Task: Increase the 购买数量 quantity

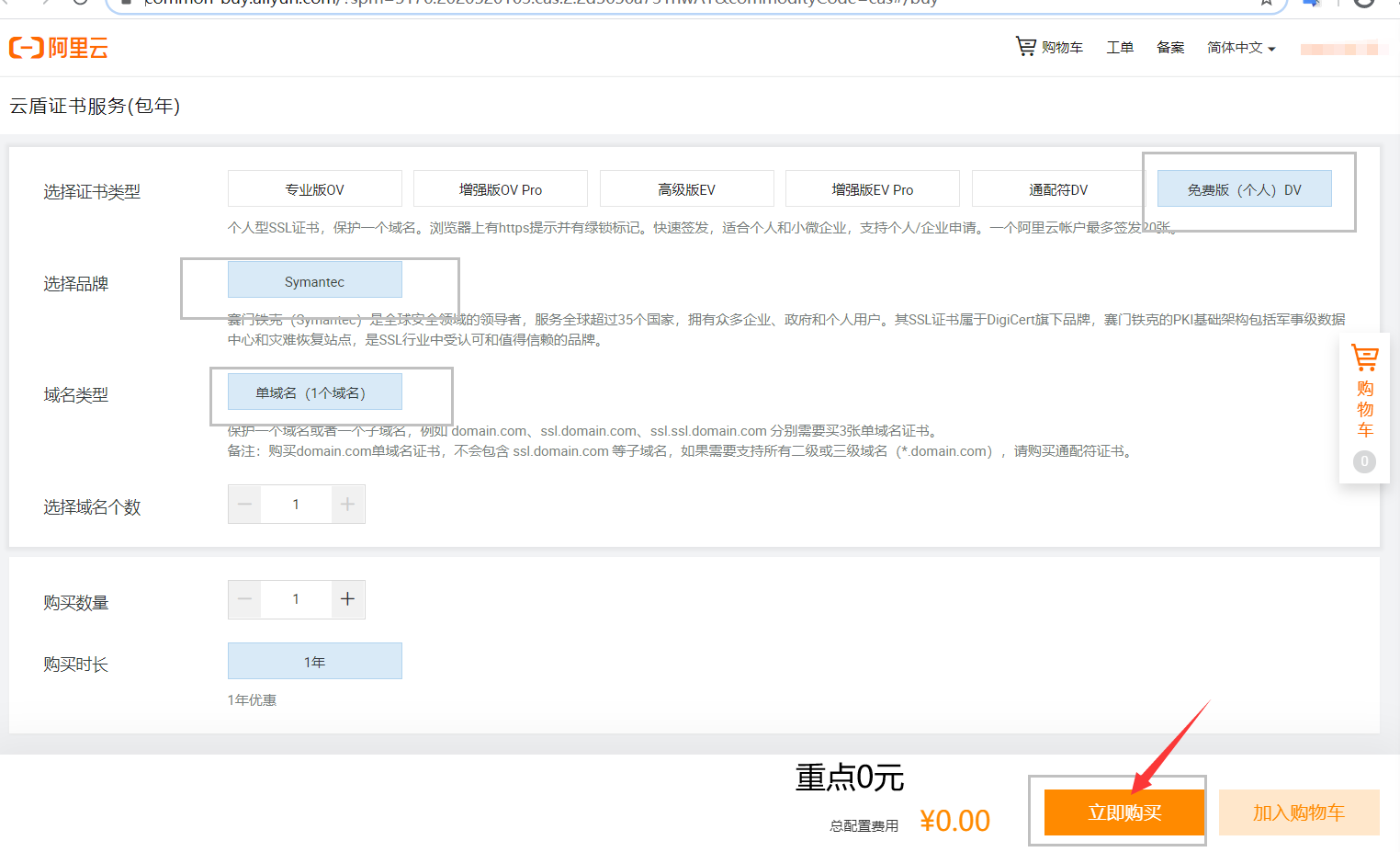Action: pyautogui.click(x=348, y=599)
